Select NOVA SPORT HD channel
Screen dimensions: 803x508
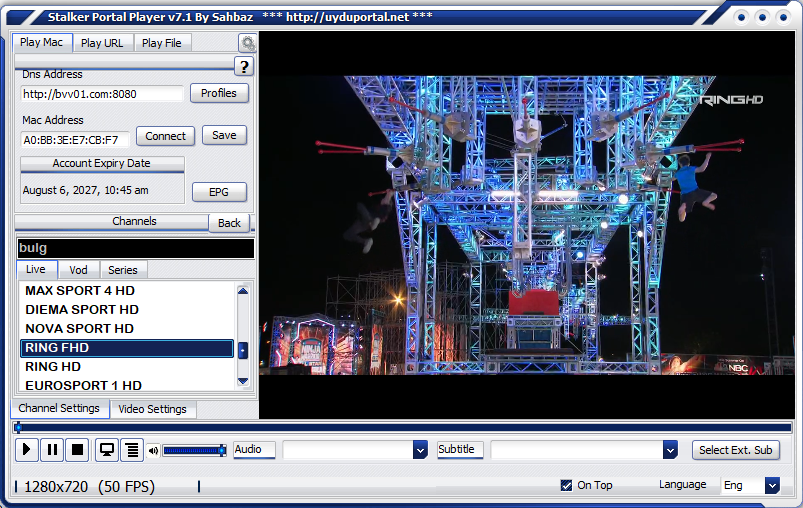pos(126,329)
